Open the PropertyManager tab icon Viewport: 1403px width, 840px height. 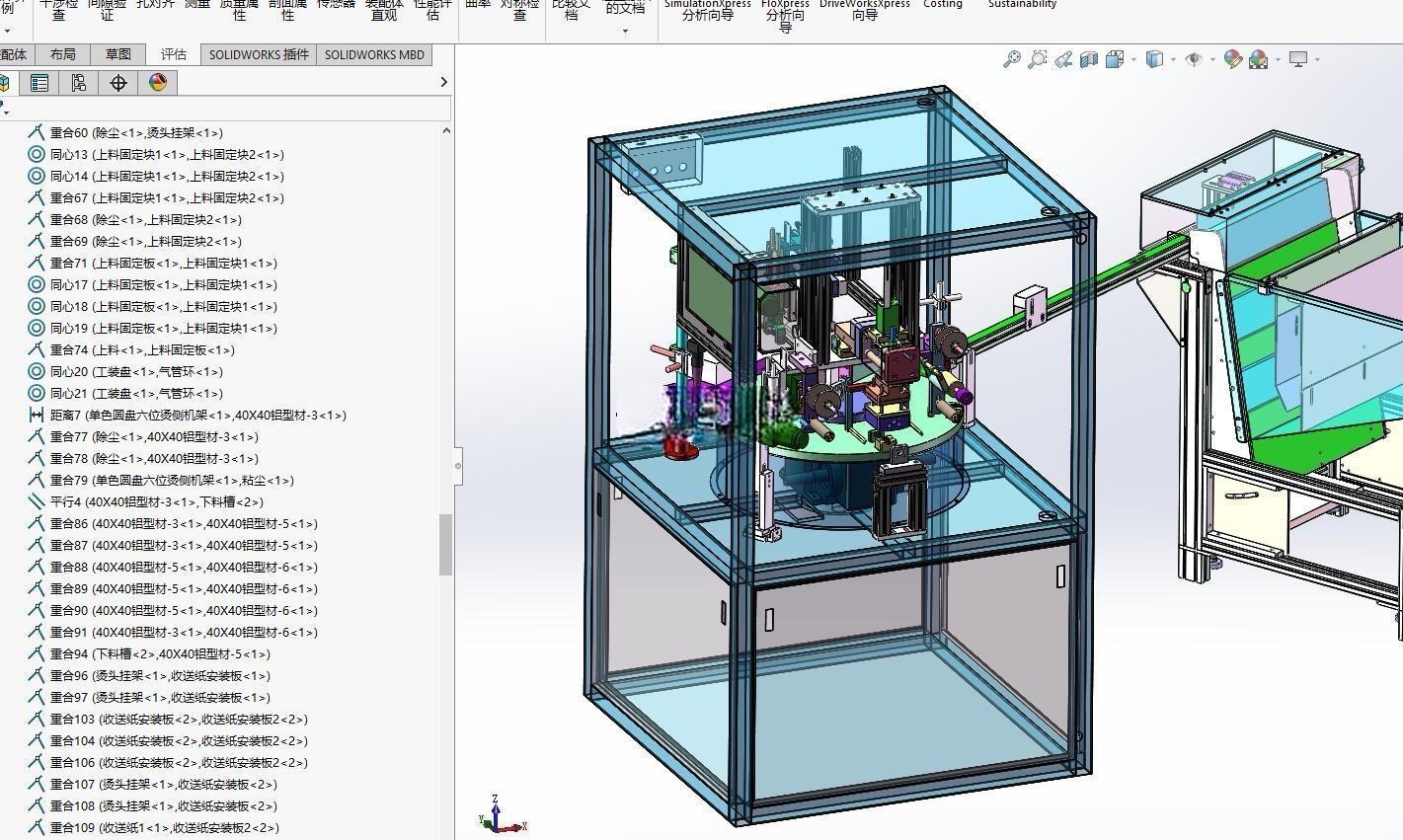coord(39,83)
